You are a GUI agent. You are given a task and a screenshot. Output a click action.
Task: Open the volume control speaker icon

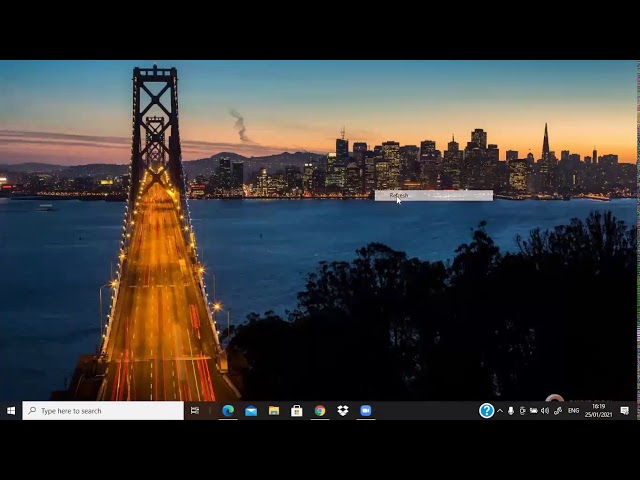coord(545,410)
